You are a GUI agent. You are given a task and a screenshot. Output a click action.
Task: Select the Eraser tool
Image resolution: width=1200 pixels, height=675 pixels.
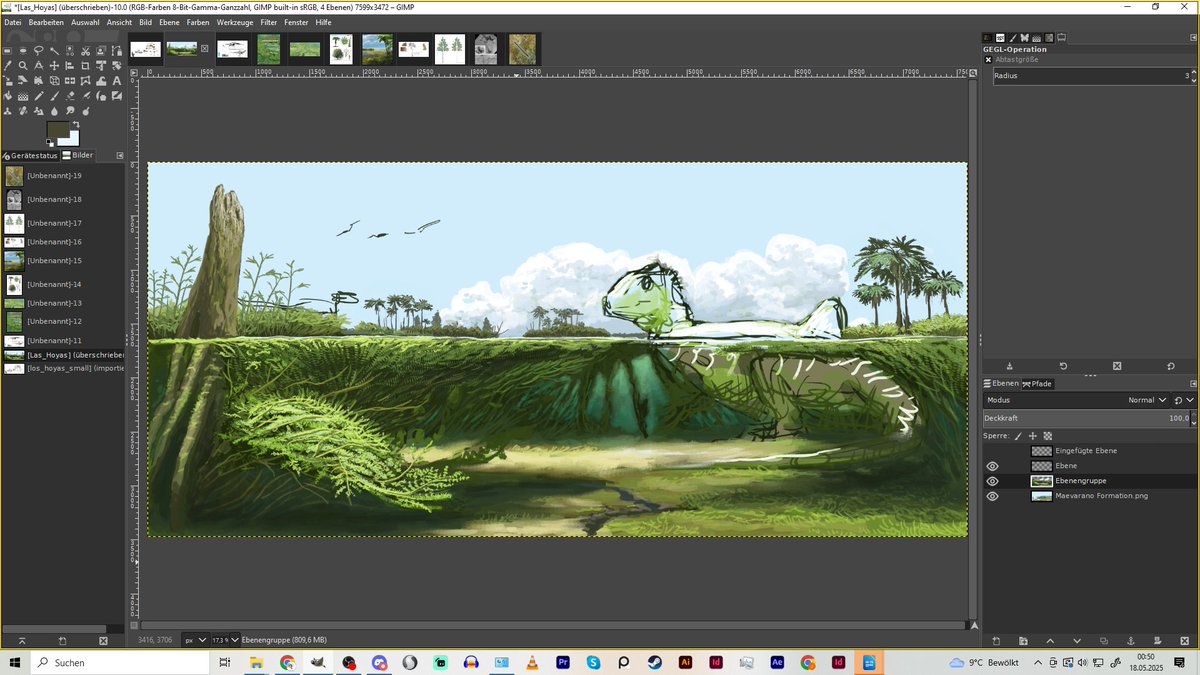70,96
